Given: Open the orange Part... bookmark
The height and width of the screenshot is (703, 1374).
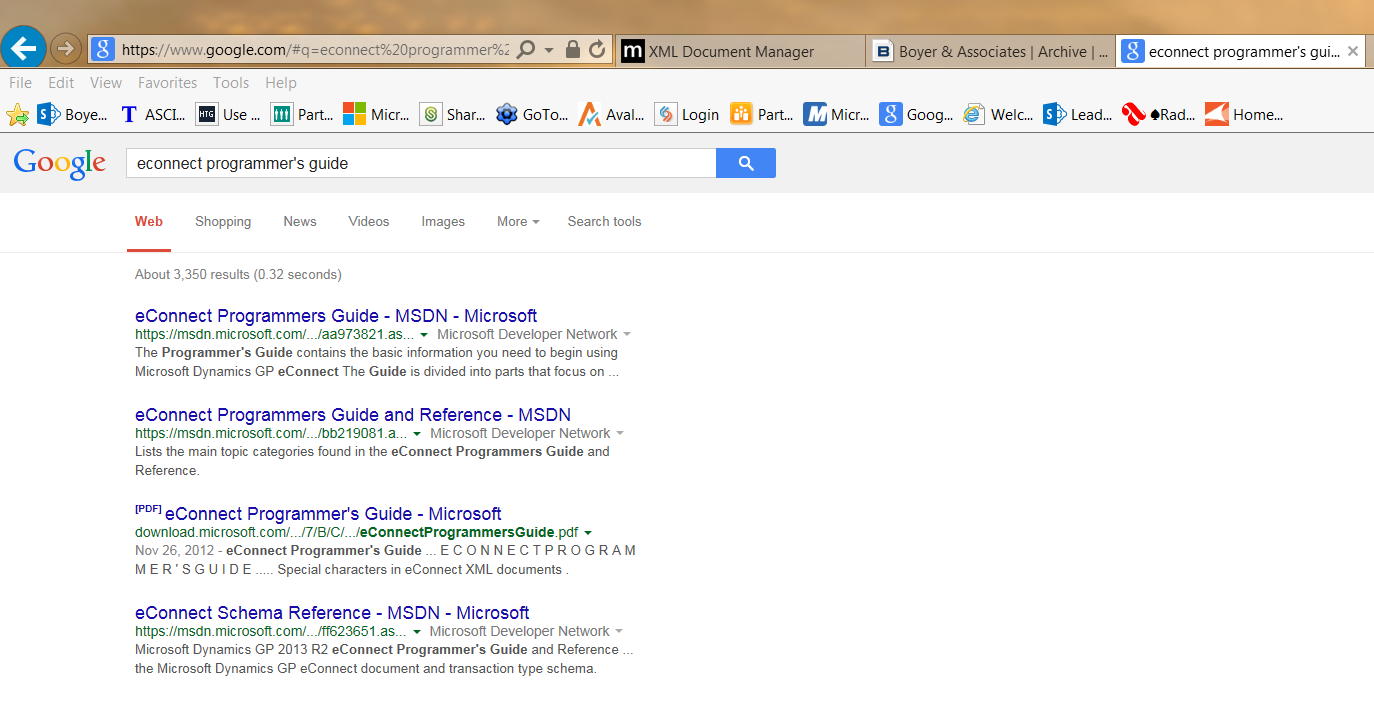Looking at the screenshot, I should click(762, 115).
